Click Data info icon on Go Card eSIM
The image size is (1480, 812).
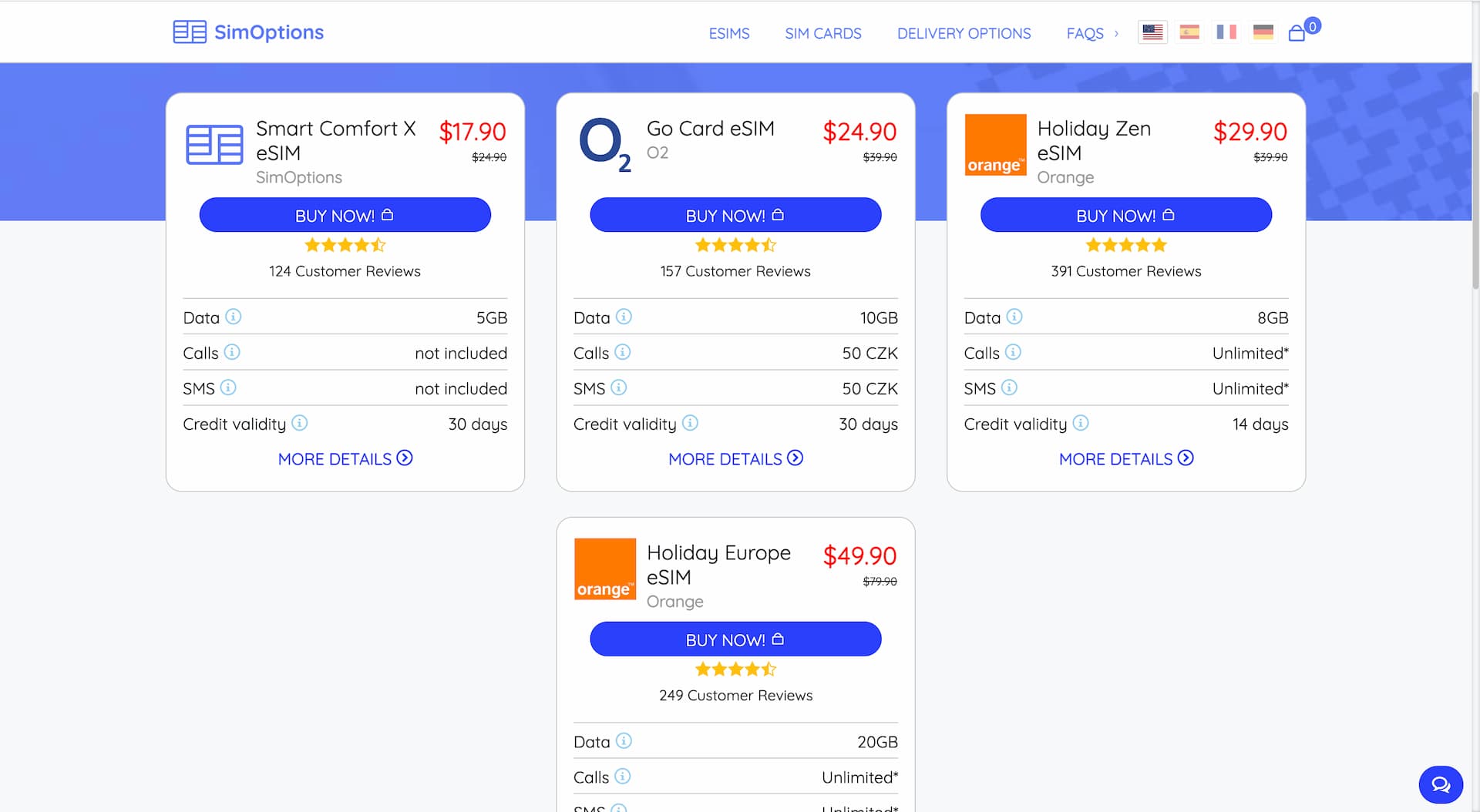coord(624,317)
